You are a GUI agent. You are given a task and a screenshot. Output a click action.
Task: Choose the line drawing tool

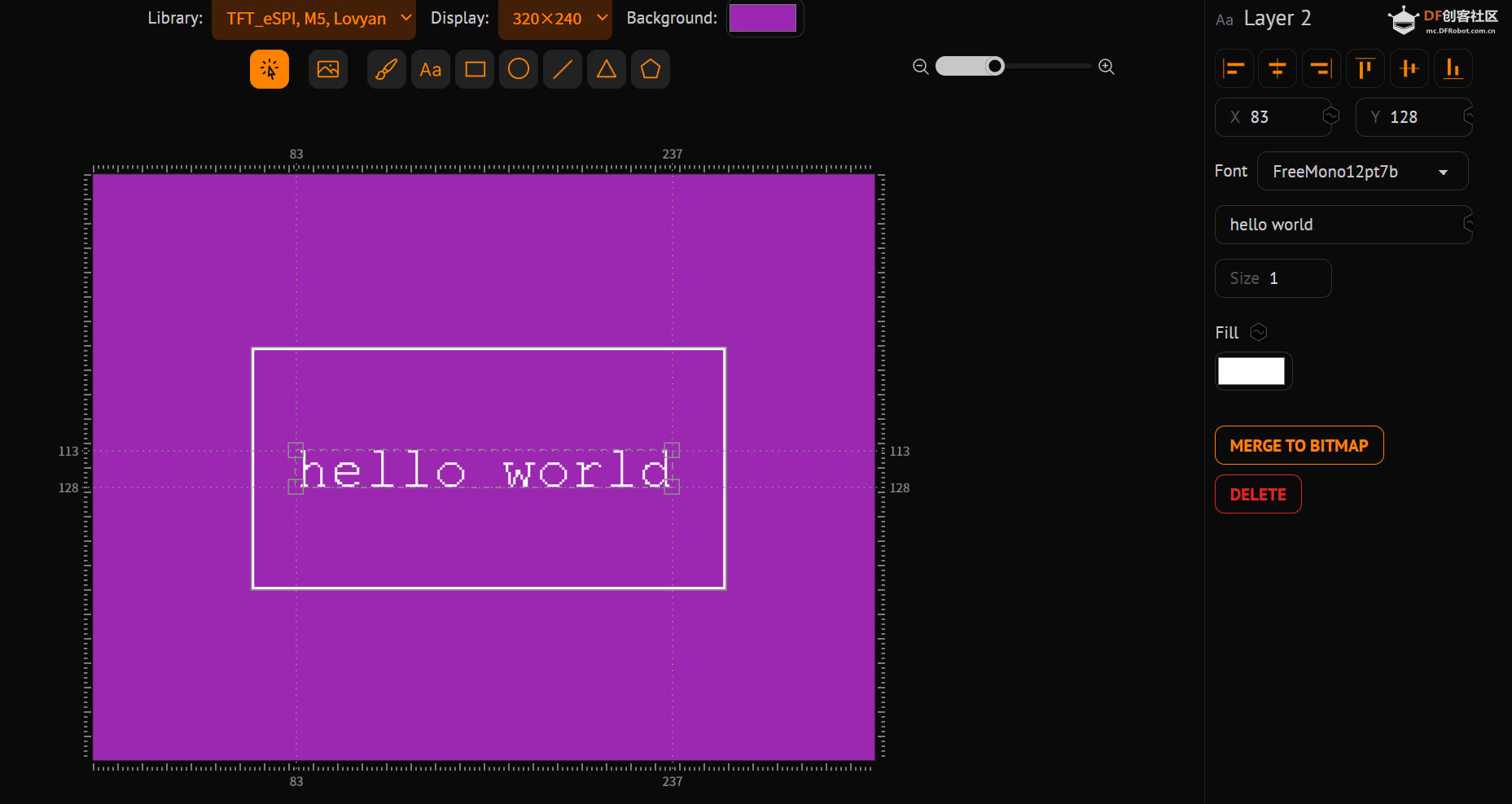pyautogui.click(x=563, y=69)
